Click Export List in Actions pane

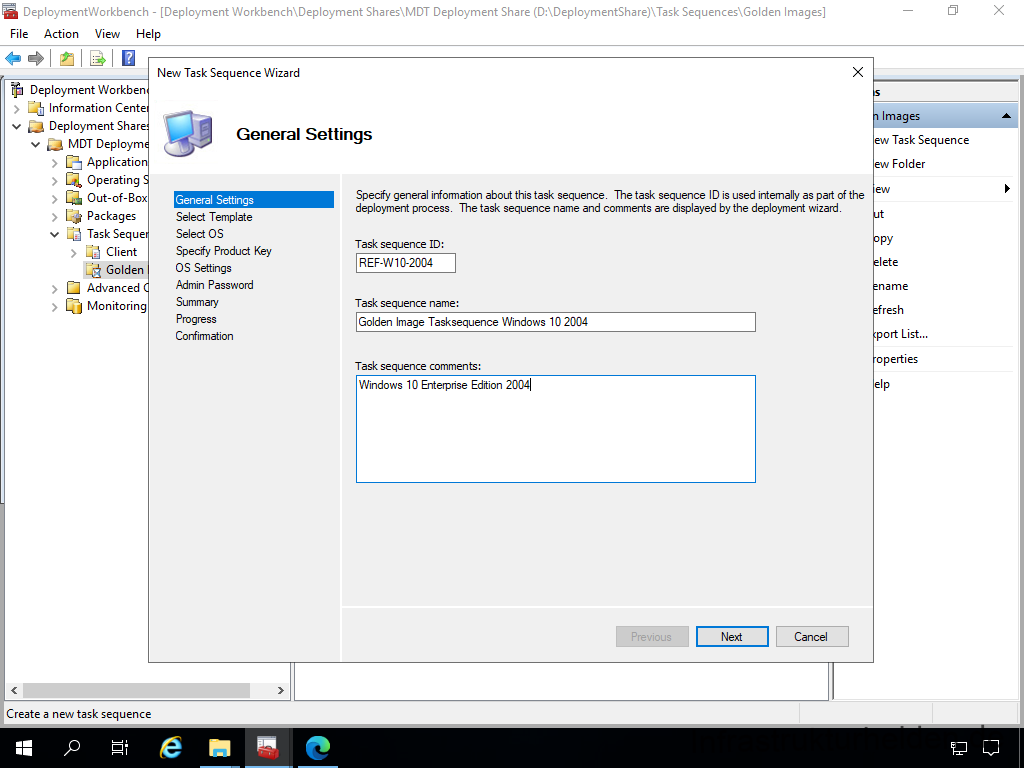point(901,334)
